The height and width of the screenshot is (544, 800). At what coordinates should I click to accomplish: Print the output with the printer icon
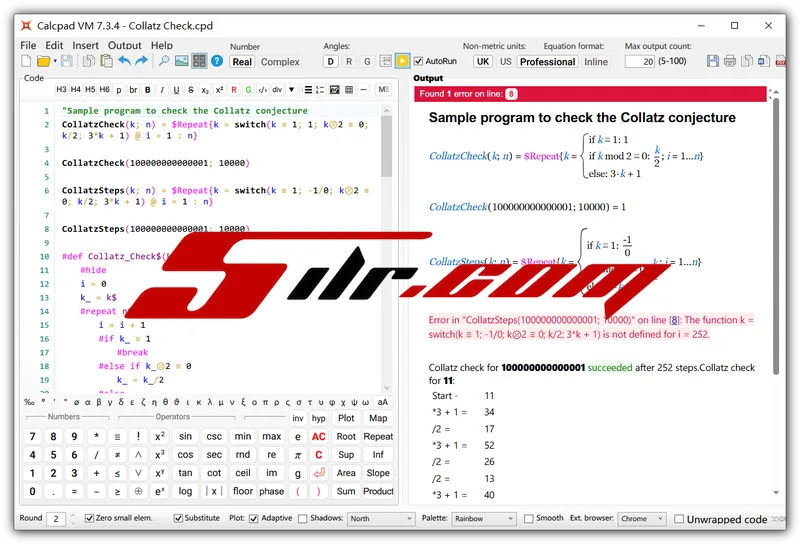coord(730,61)
